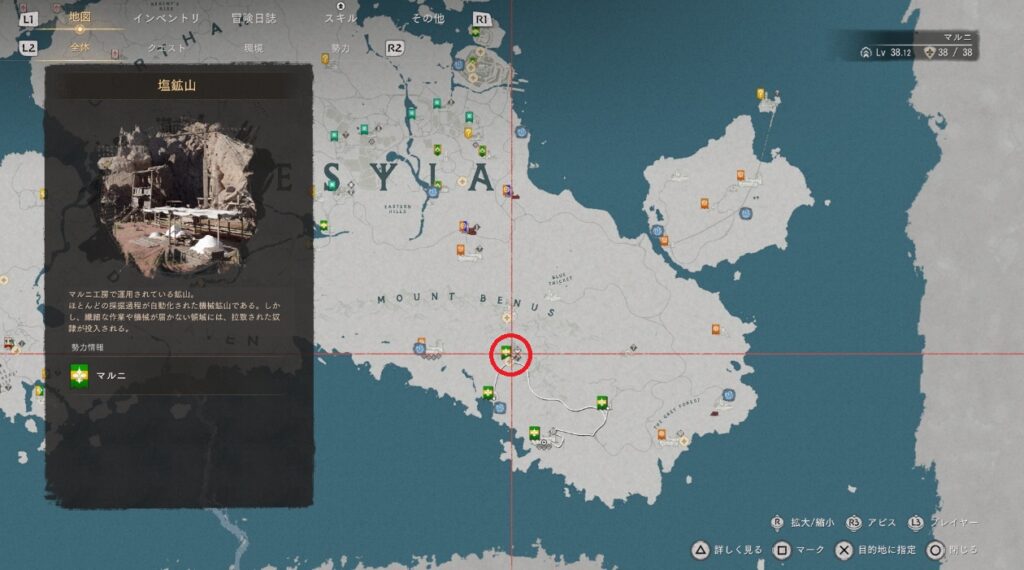Click the R3 アビス prompt icon
The height and width of the screenshot is (570, 1024).
[854, 523]
